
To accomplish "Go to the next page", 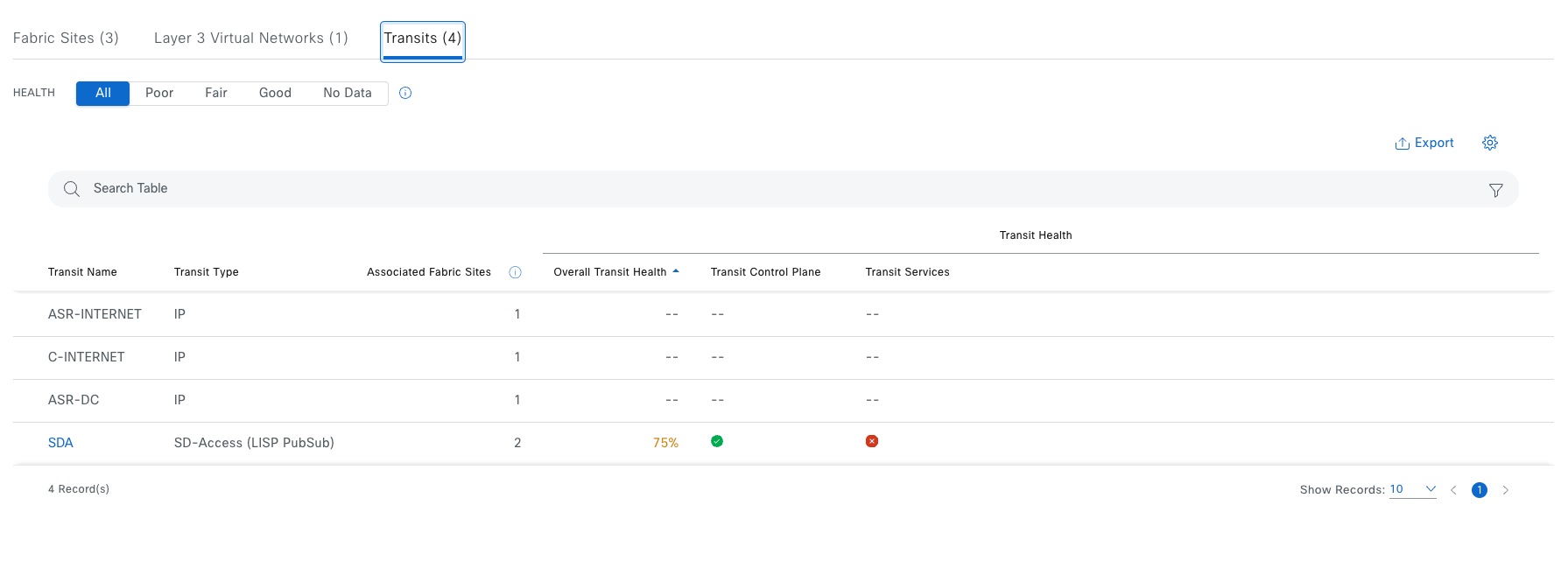I will click(1506, 490).
